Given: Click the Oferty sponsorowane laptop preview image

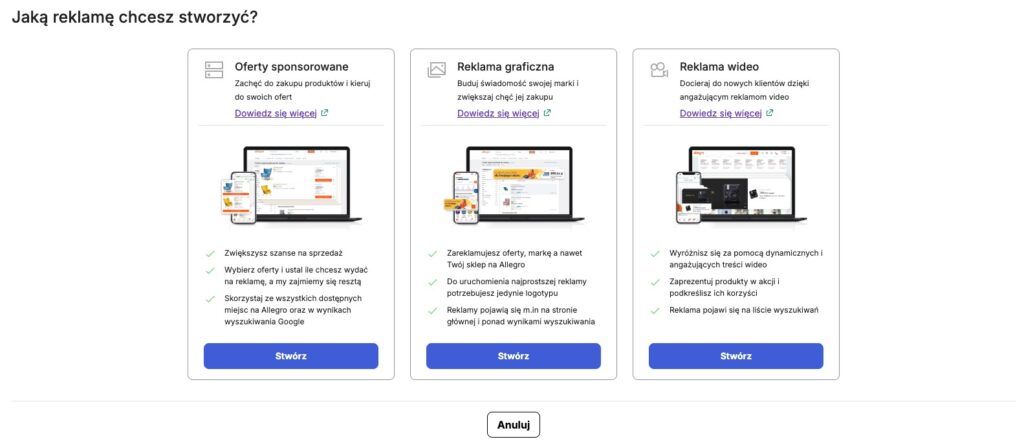Looking at the screenshot, I should coord(291,185).
